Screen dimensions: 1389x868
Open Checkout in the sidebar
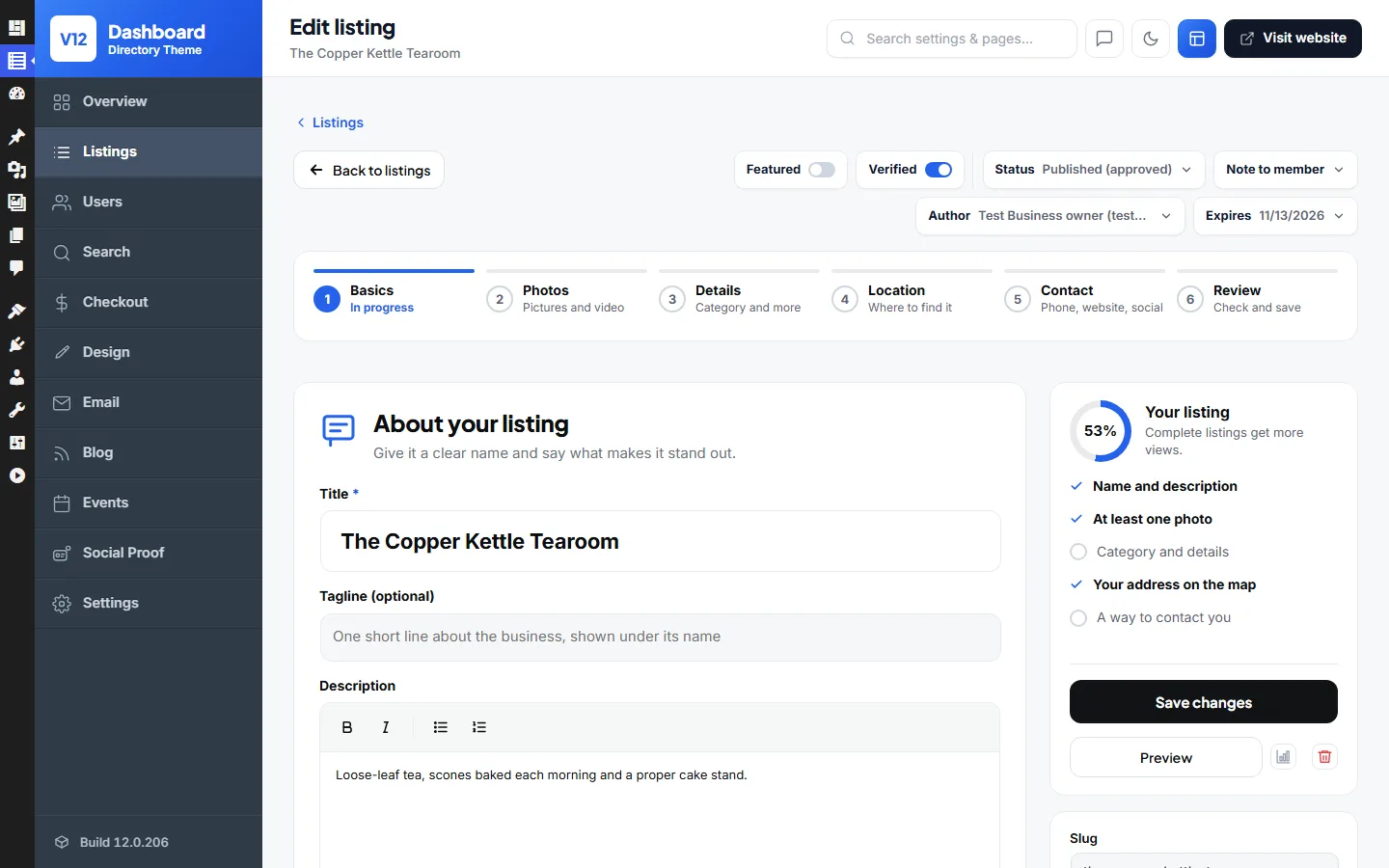(x=149, y=302)
